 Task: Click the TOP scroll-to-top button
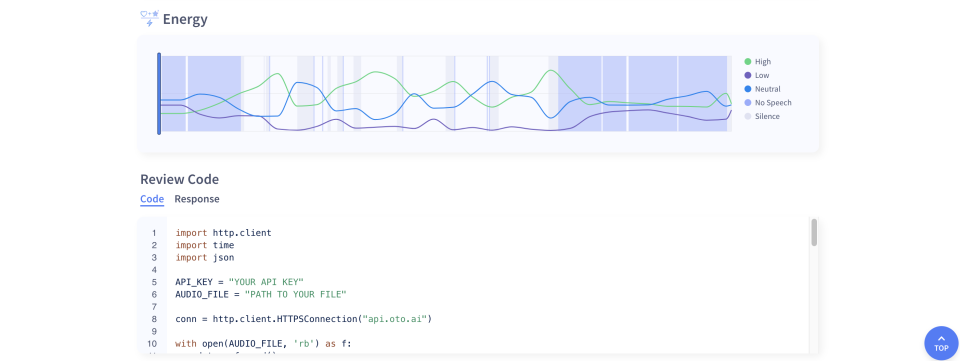(x=941, y=343)
